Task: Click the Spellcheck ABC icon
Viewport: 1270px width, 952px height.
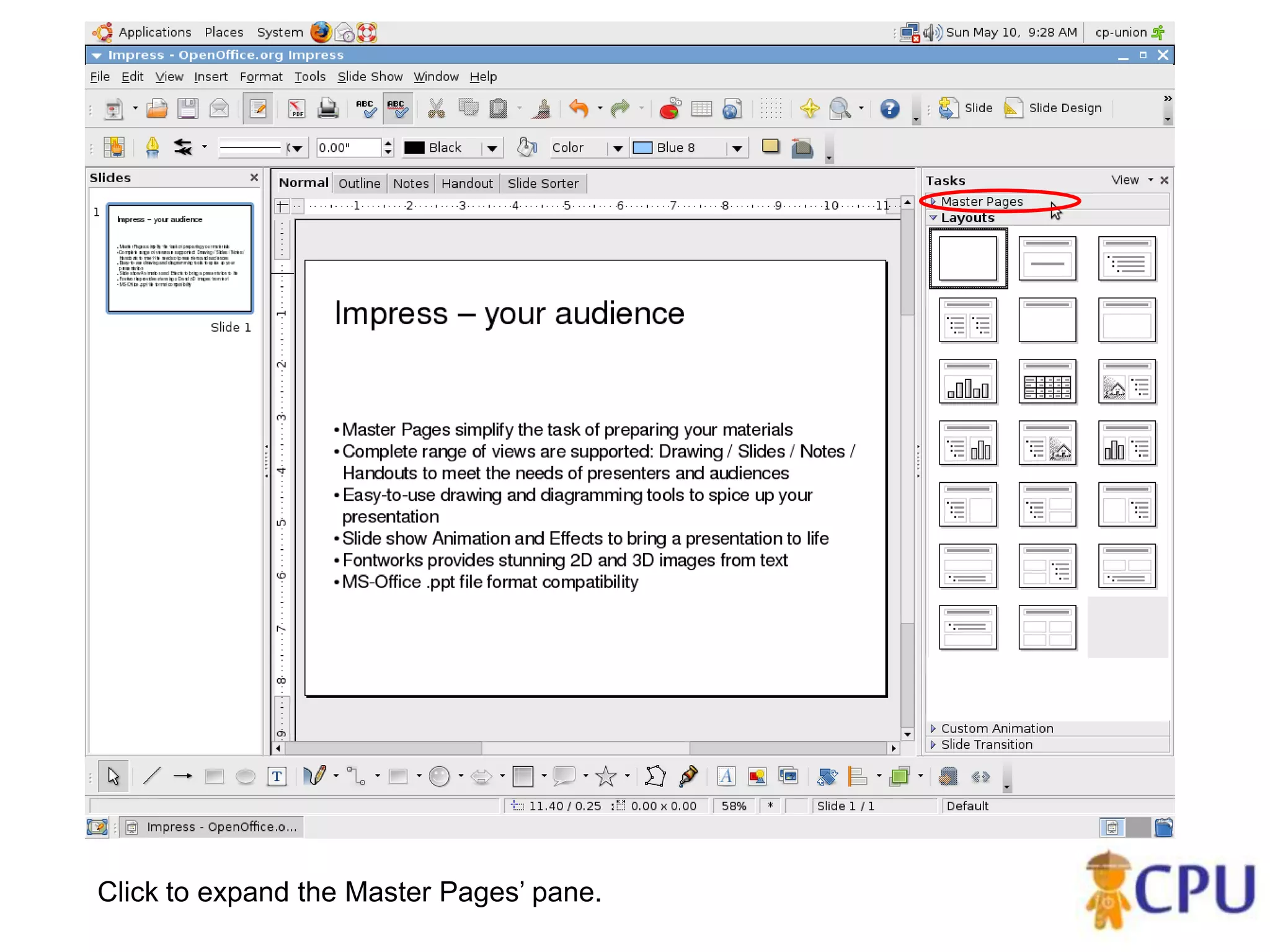Action: pos(366,109)
